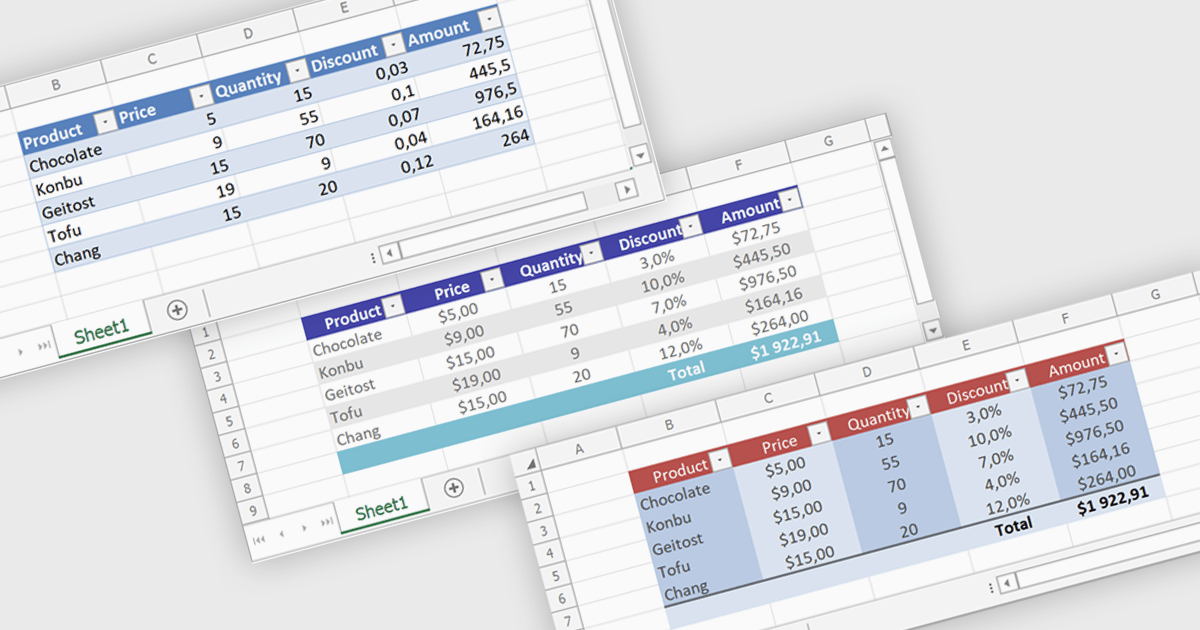Select column D header in red table window

[x=866, y=372]
